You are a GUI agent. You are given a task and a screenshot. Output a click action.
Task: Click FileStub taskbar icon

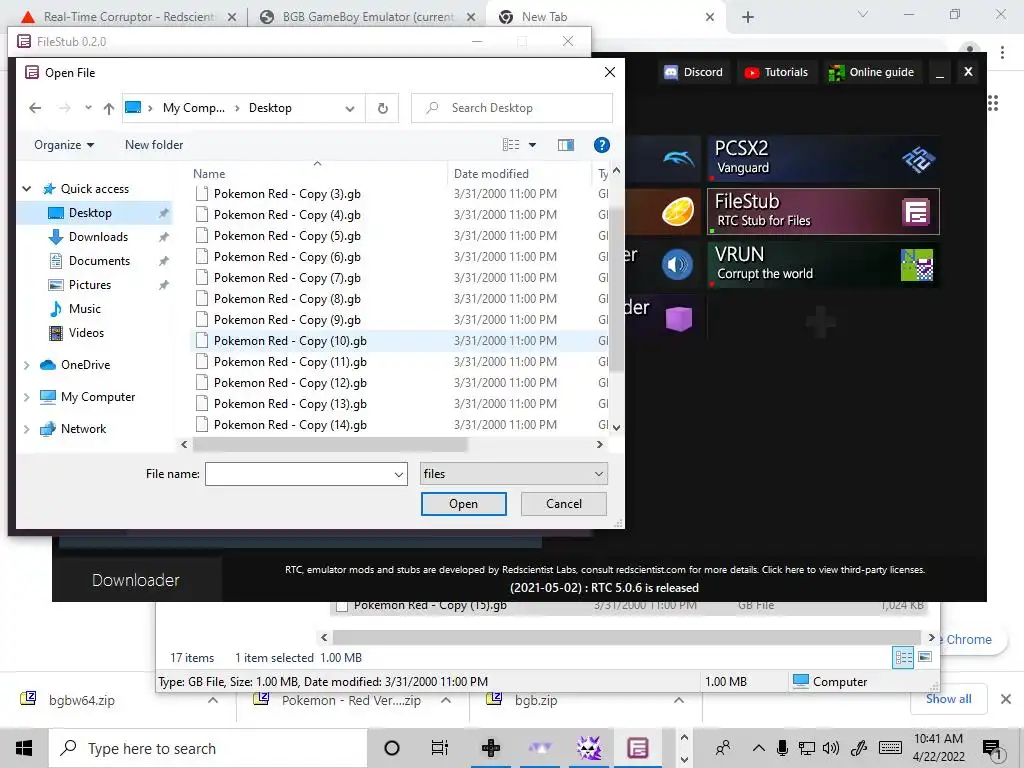[637, 748]
